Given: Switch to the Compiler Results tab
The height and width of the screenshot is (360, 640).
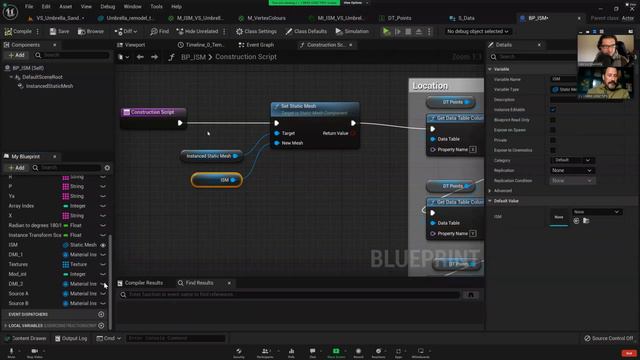Looking at the screenshot, I should [x=140, y=283].
